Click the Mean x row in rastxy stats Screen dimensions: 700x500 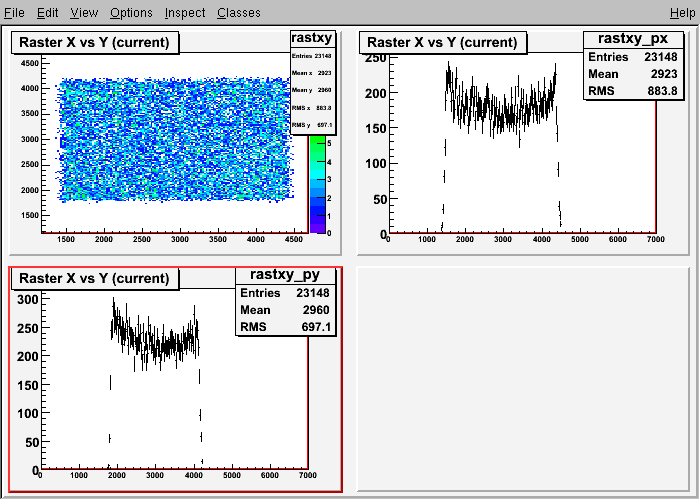tap(312, 73)
